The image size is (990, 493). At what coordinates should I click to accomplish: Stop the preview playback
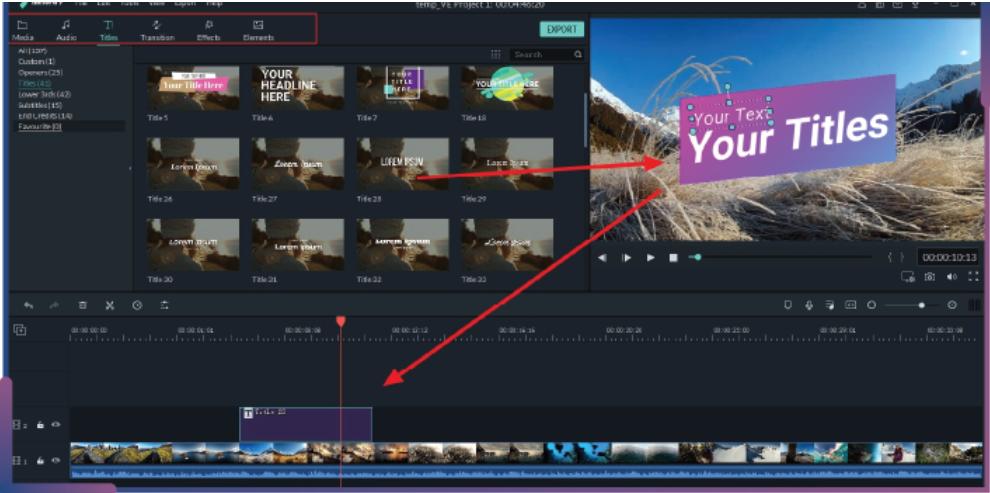coord(674,258)
